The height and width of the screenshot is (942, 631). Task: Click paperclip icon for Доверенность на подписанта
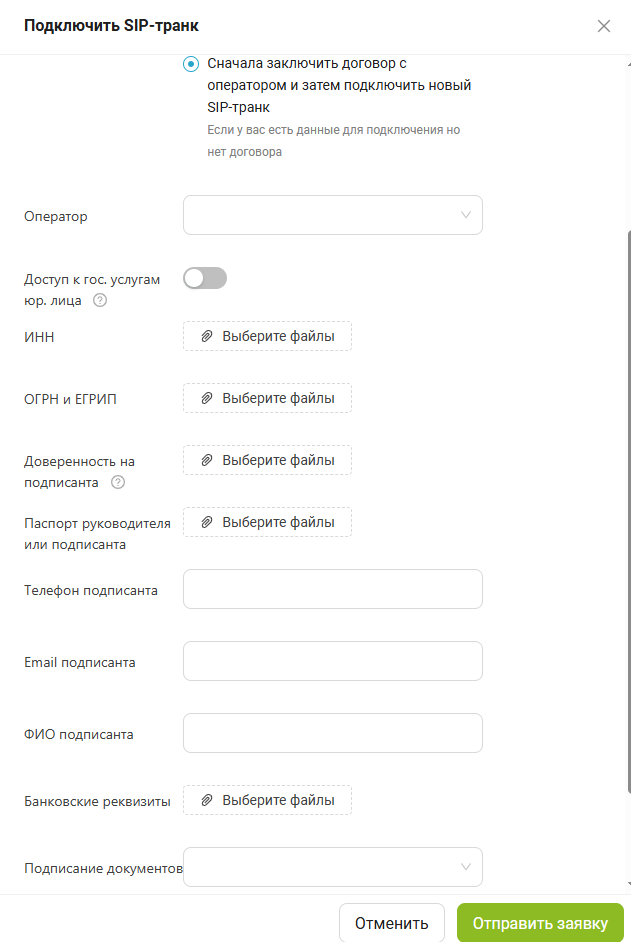pyautogui.click(x=207, y=461)
